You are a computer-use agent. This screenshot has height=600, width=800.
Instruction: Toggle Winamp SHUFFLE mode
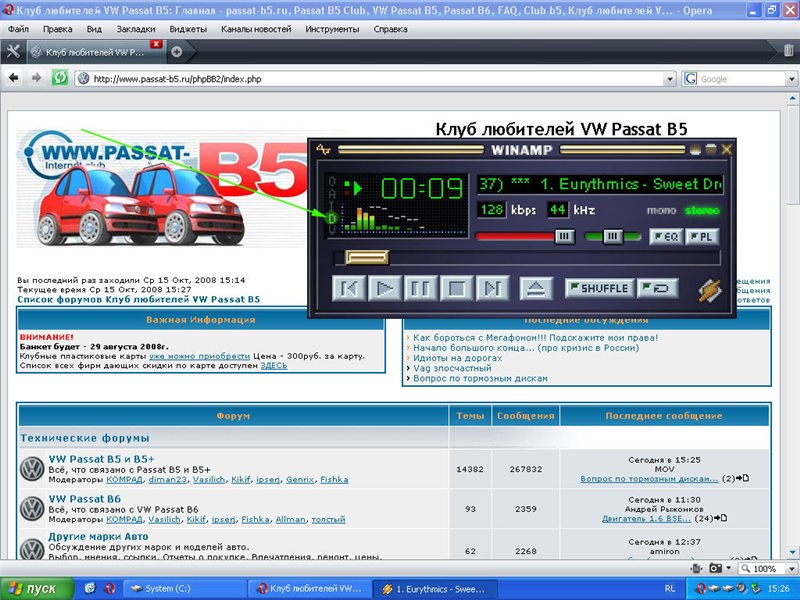(x=599, y=288)
